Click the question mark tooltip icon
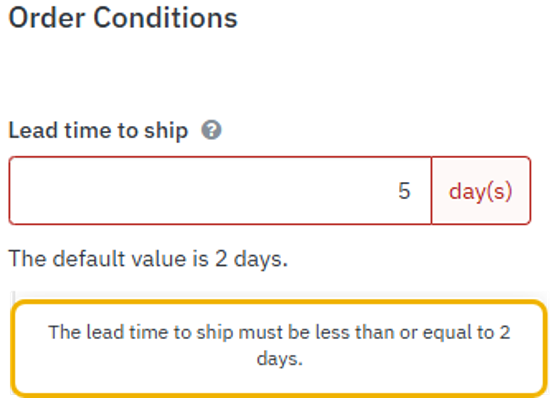The height and width of the screenshot is (403, 556). click(x=211, y=130)
